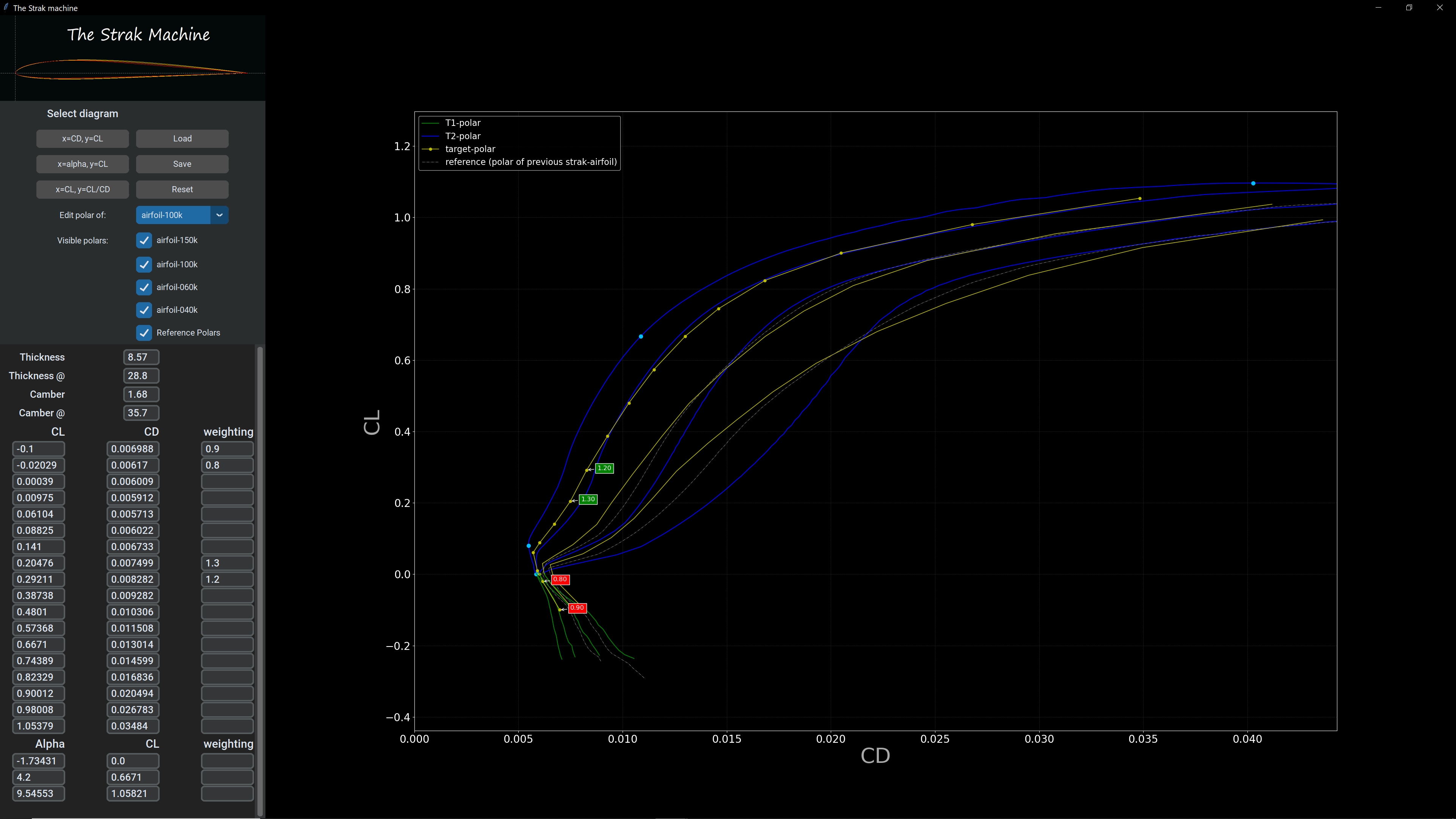This screenshot has height=819, width=1456.
Task: Select the x=CD, y=CL diagram button
Action: click(x=83, y=138)
